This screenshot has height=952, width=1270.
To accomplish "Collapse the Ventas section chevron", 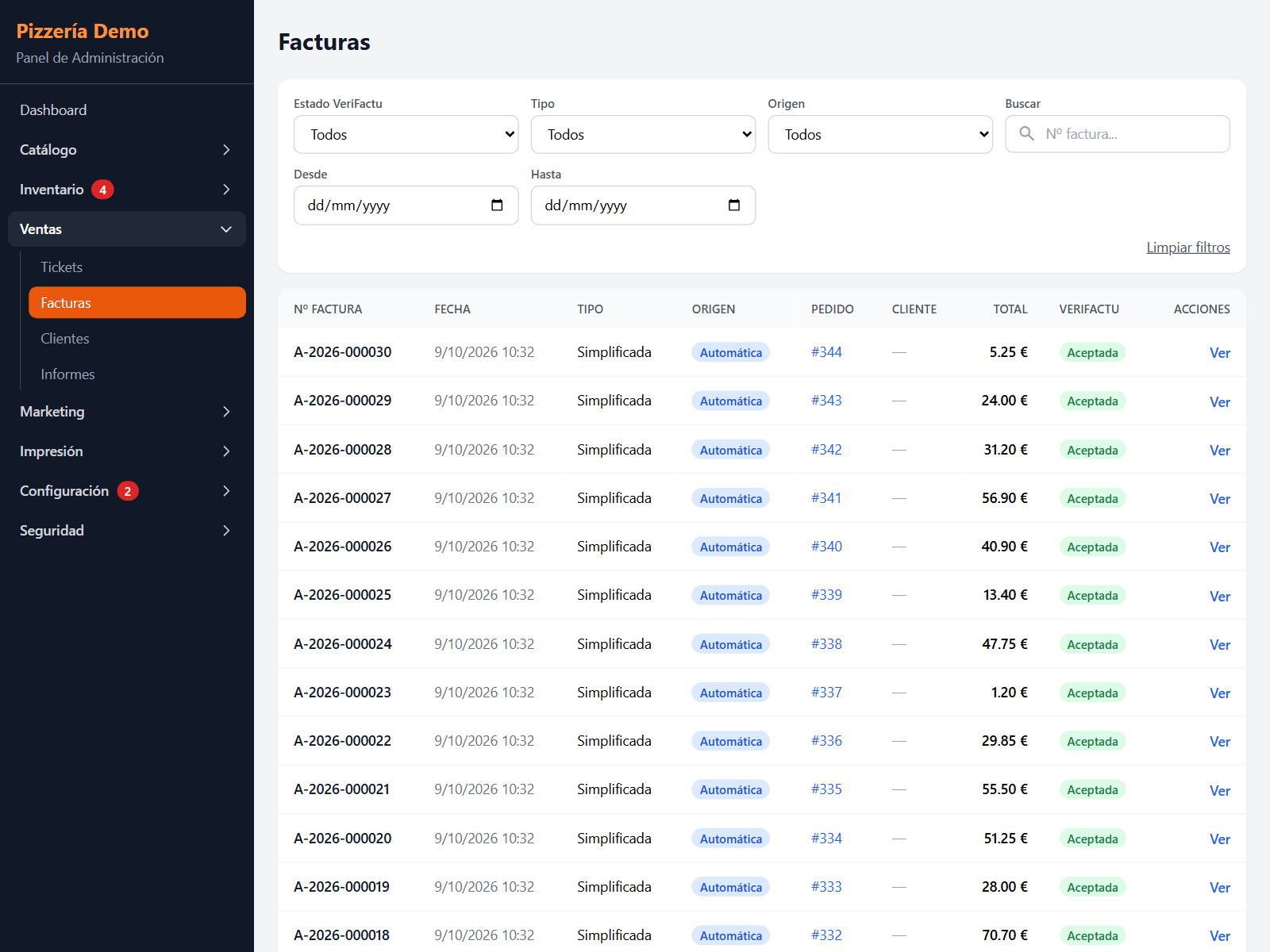I will point(226,229).
